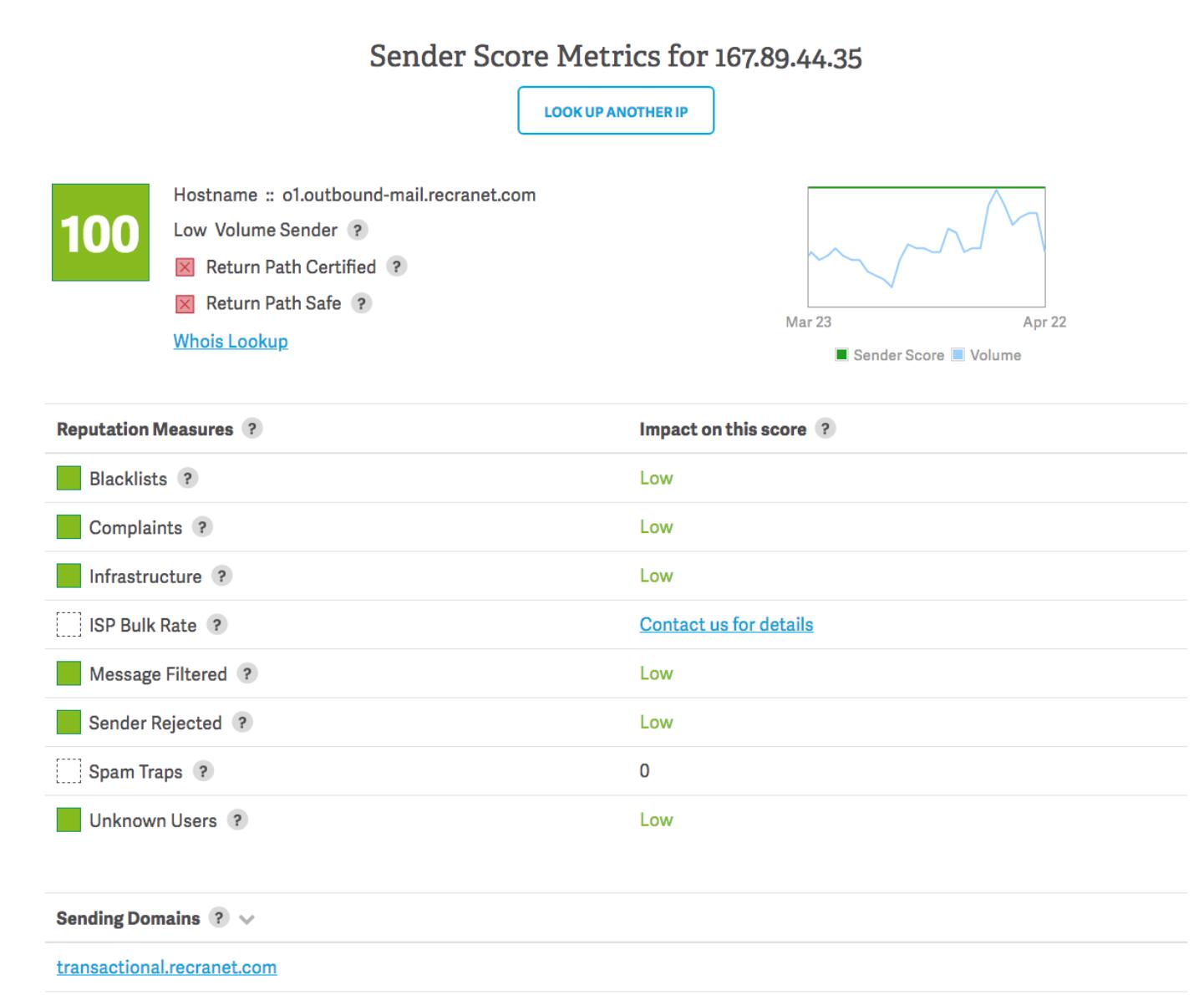Screen dimensions: 1204x995
Task: Open the transactional.recranet.com domain link
Action: click(166, 967)
